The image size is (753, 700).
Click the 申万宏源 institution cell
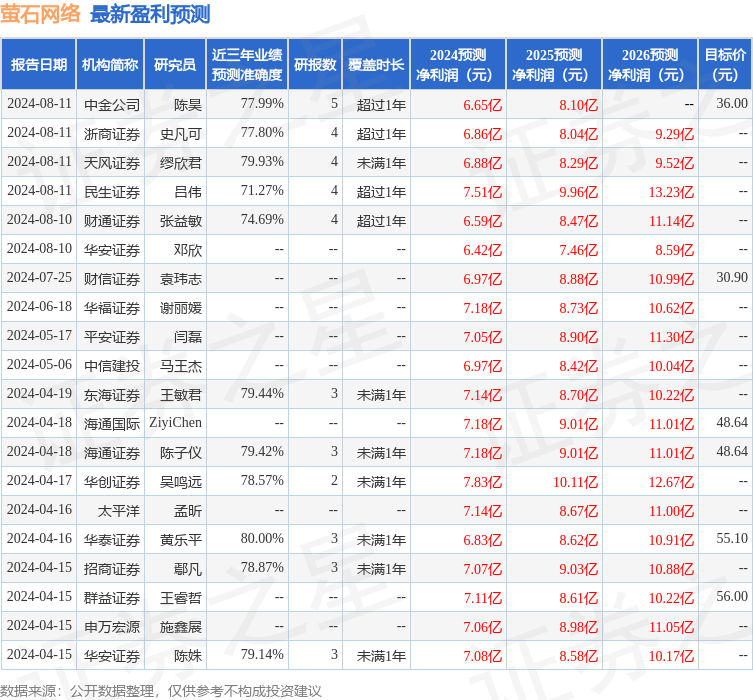tap(112, 627)
